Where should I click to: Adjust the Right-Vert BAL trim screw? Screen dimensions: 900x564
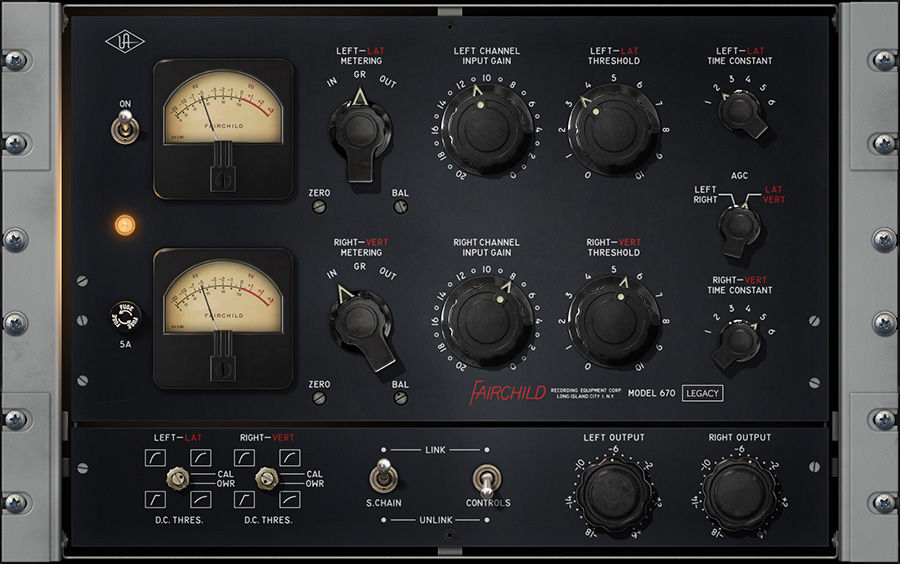click(401, 398)
